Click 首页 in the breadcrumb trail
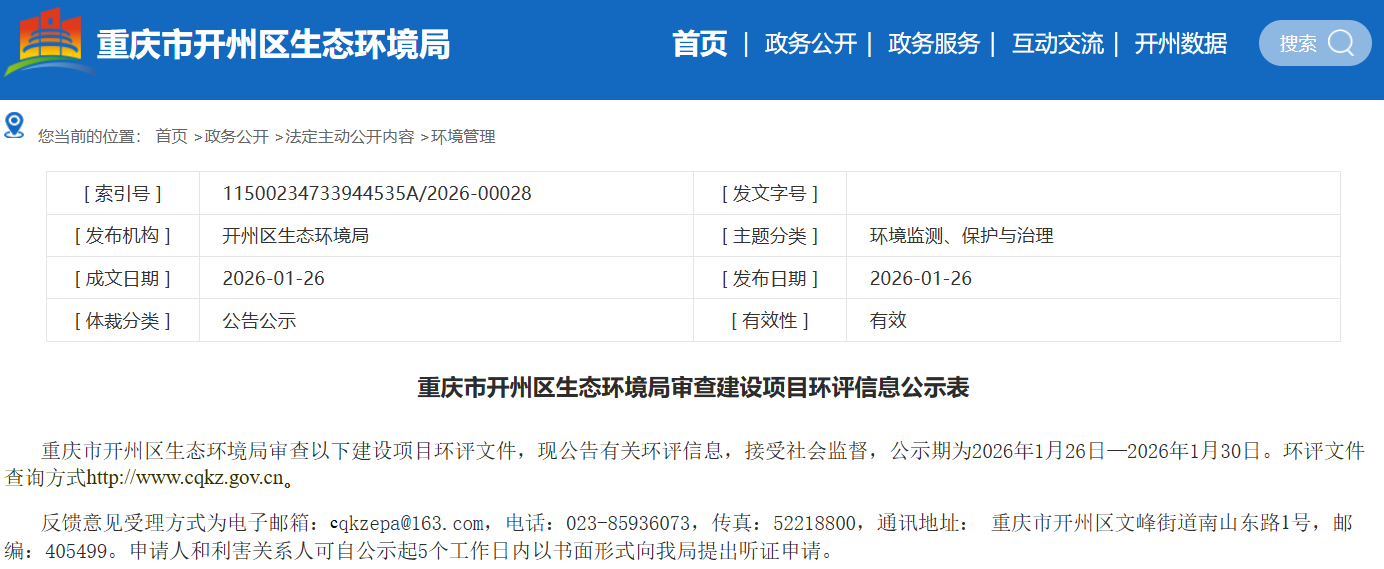 (171, 137)
